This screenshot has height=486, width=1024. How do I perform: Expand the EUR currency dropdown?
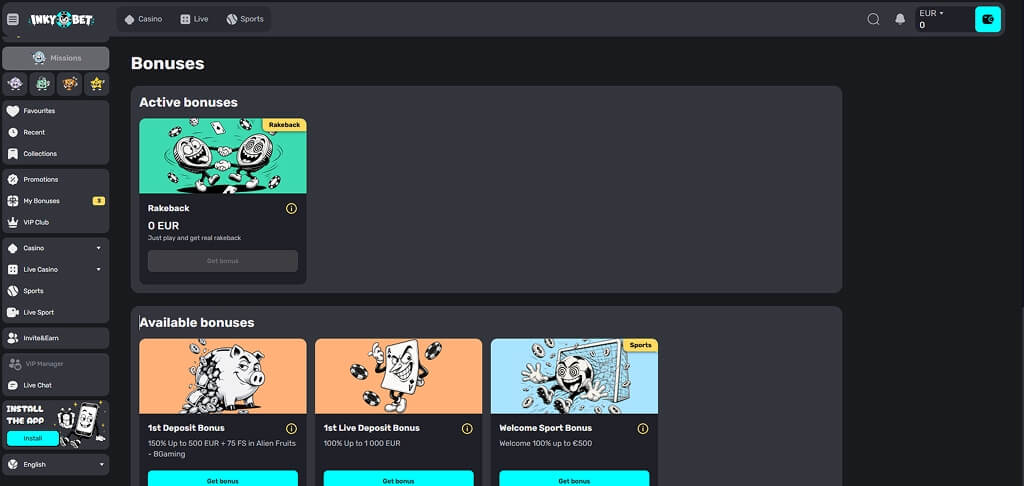pyautogui.click(x=931, y=13)
